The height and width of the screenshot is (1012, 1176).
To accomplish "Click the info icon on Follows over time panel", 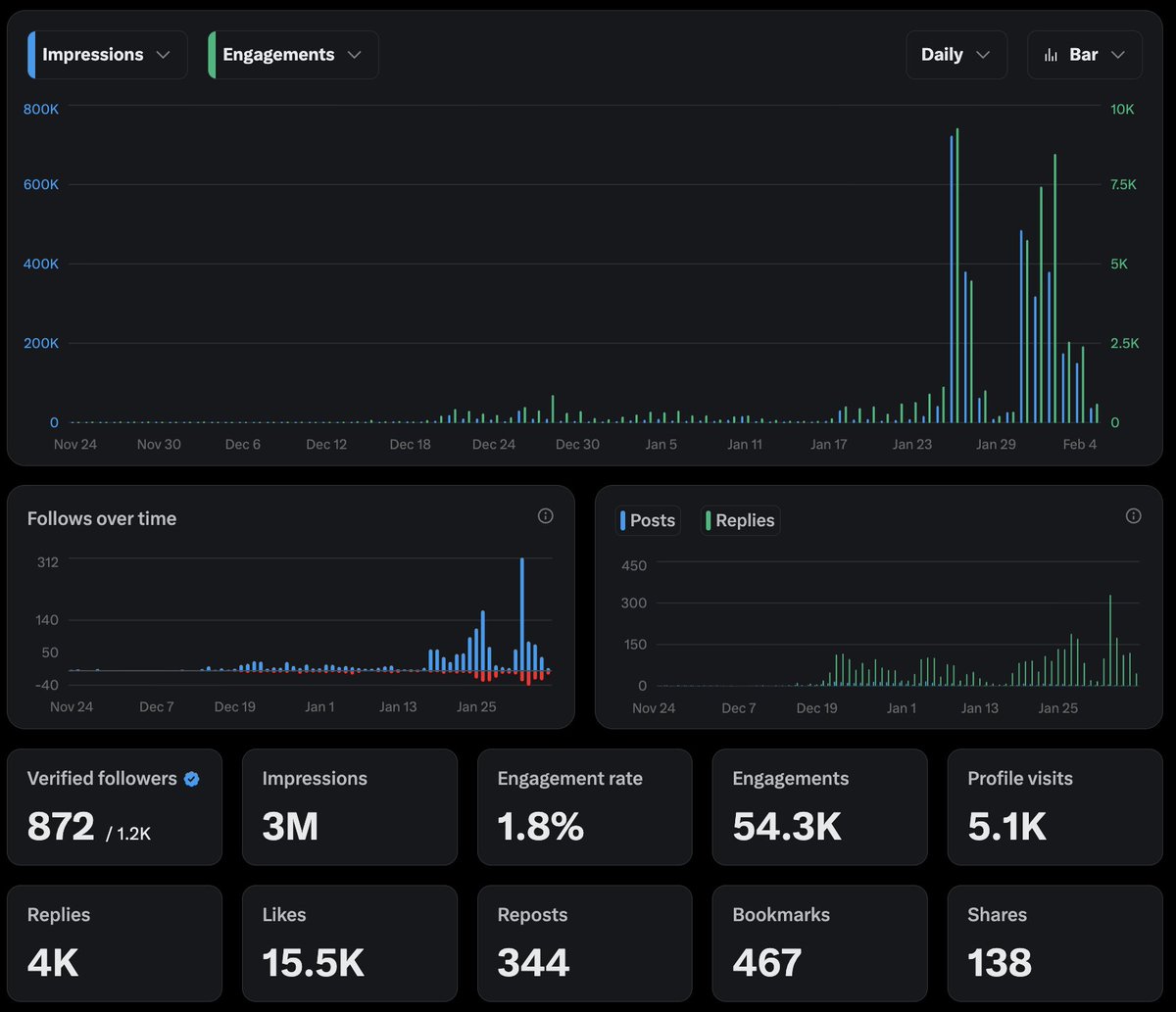I will coord(545,515).
